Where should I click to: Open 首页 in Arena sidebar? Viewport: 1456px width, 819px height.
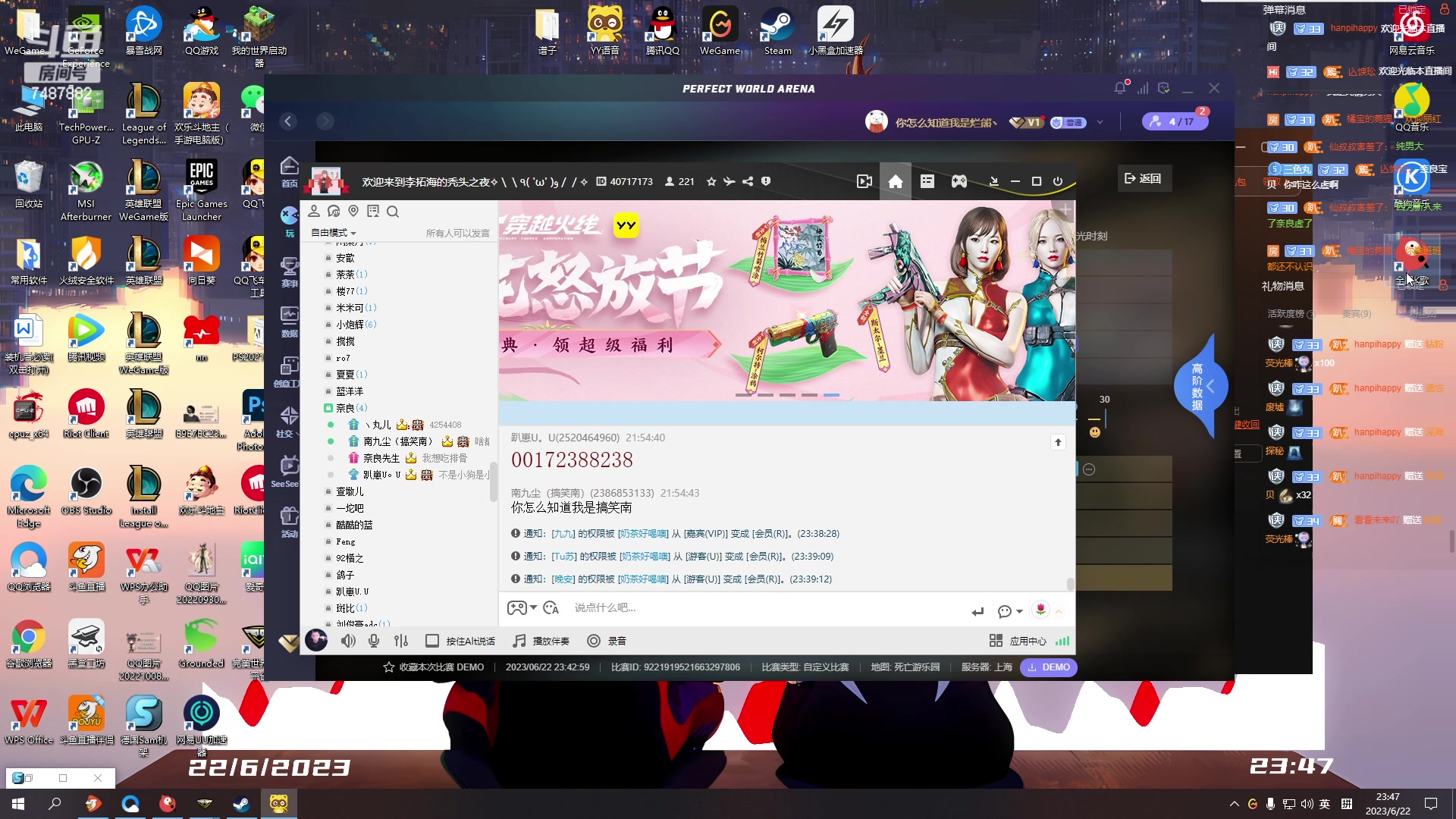[x=290, y=171]
